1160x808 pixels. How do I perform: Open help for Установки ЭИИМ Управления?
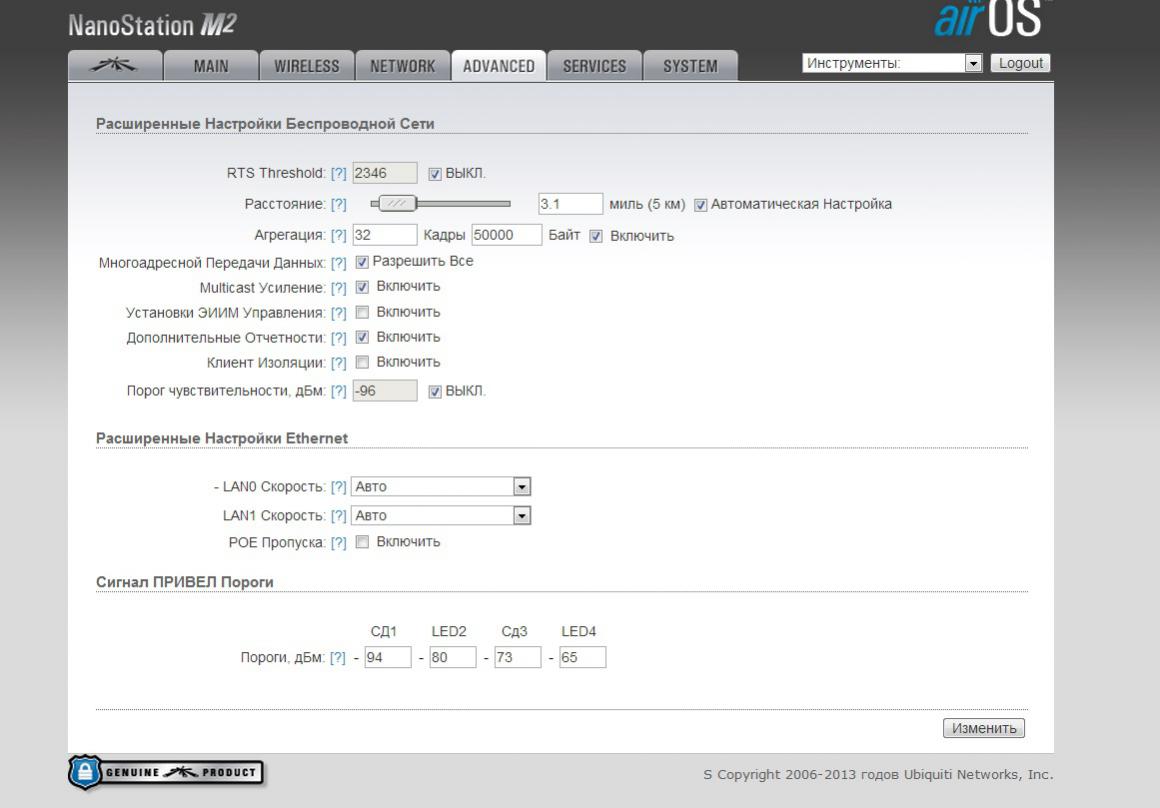coord(338,313)
